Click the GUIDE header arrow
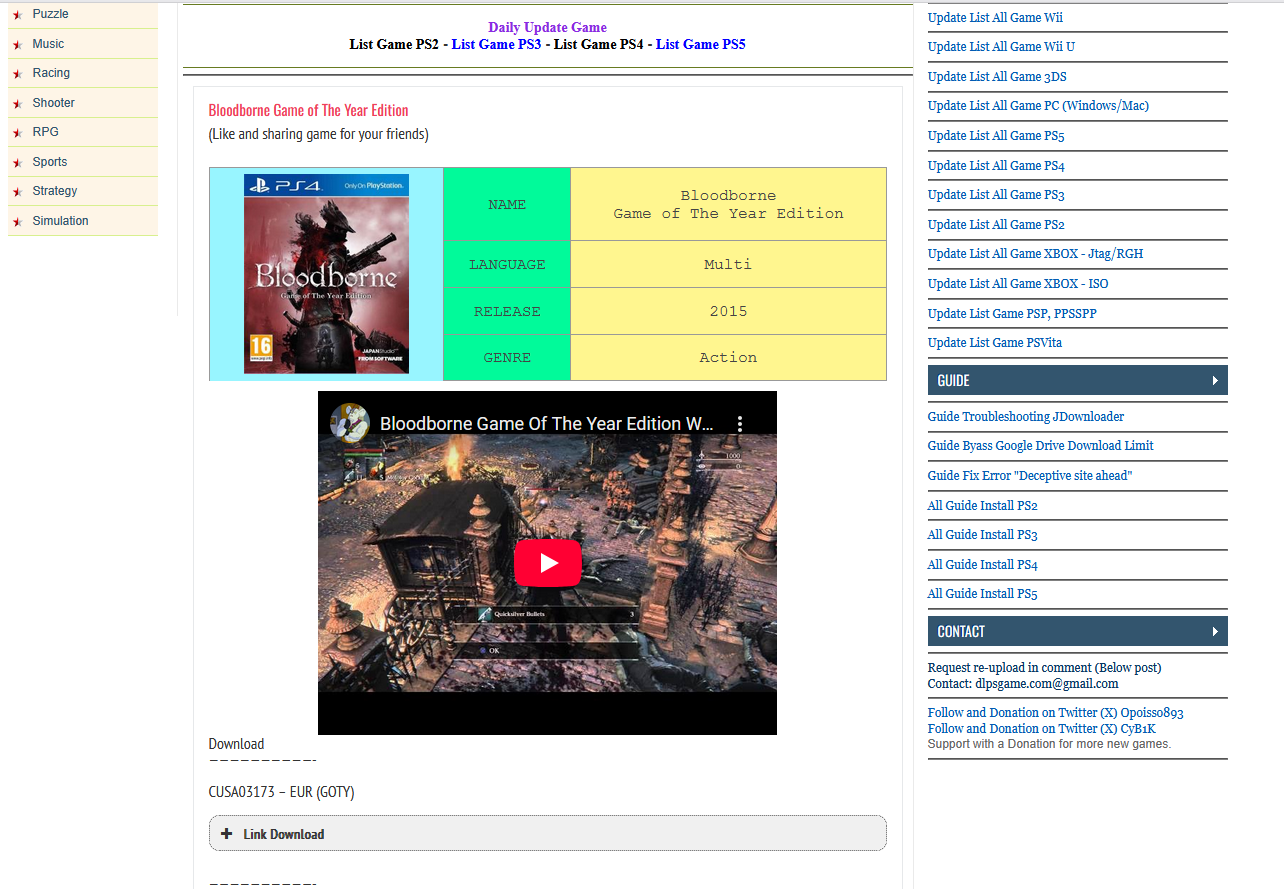This screenshot has height=889, width=1284. (x=1215, y=381)
